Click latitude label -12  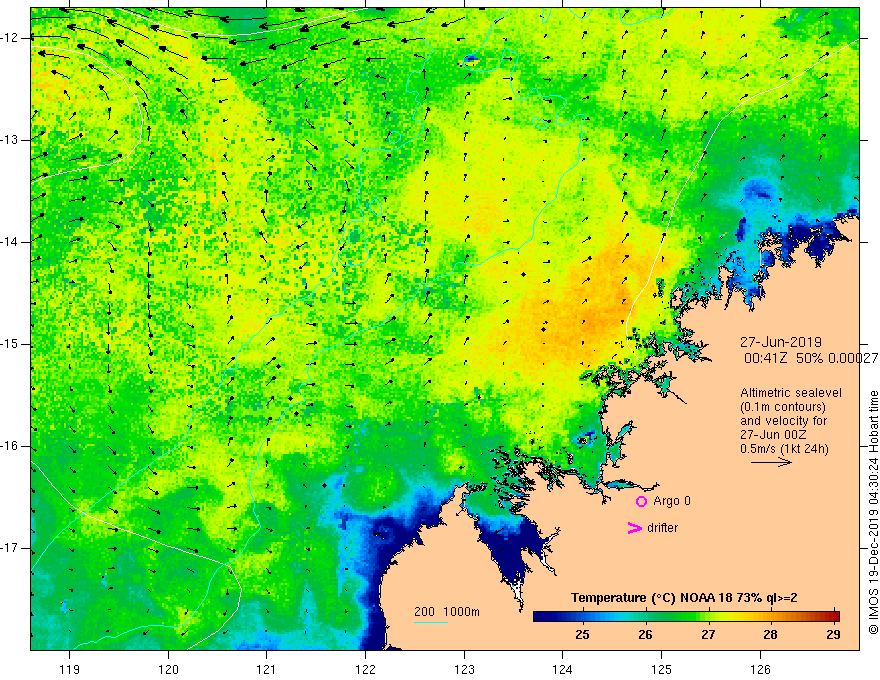[11, 38]
